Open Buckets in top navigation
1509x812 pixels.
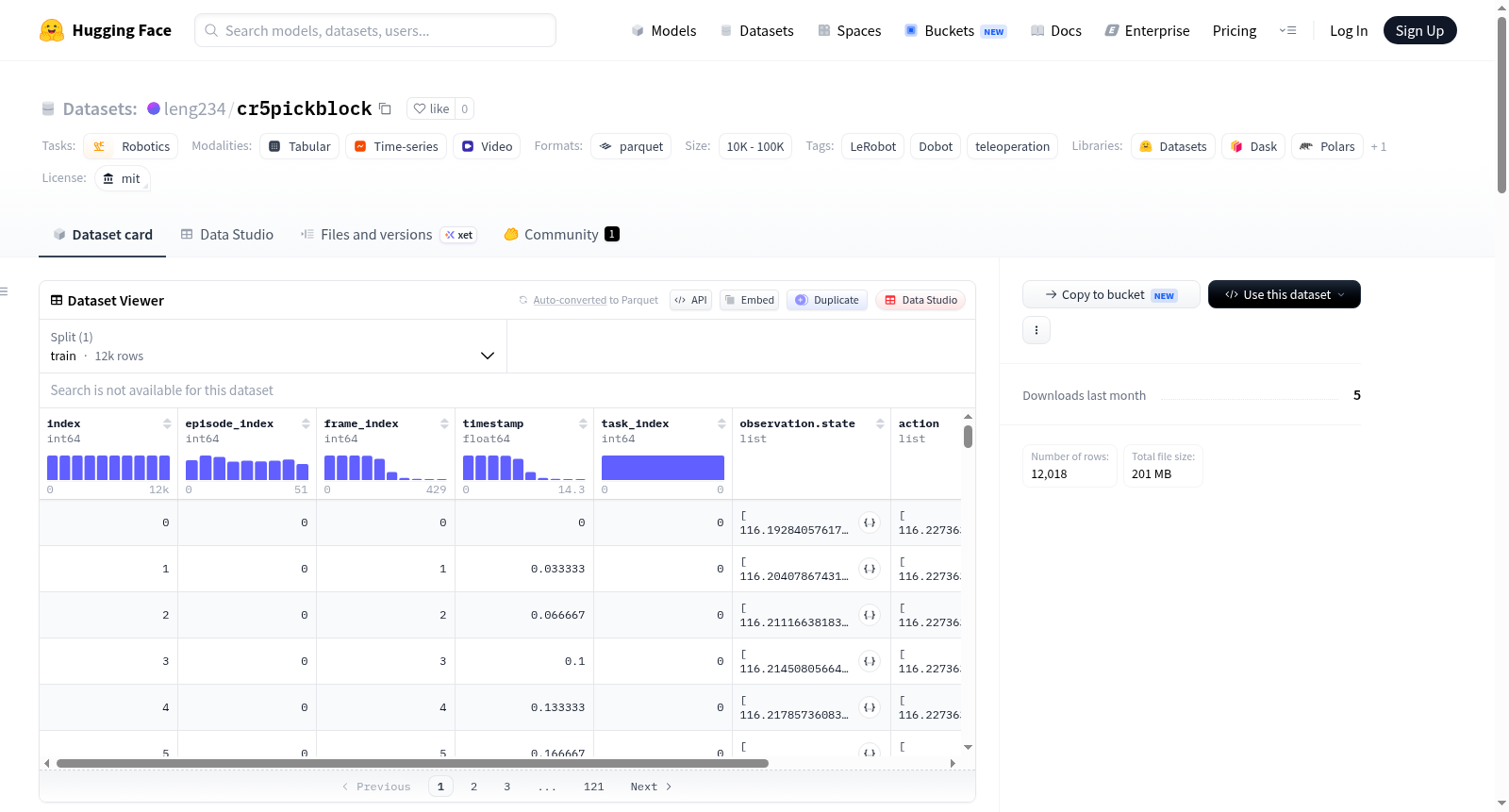[955, 30]
